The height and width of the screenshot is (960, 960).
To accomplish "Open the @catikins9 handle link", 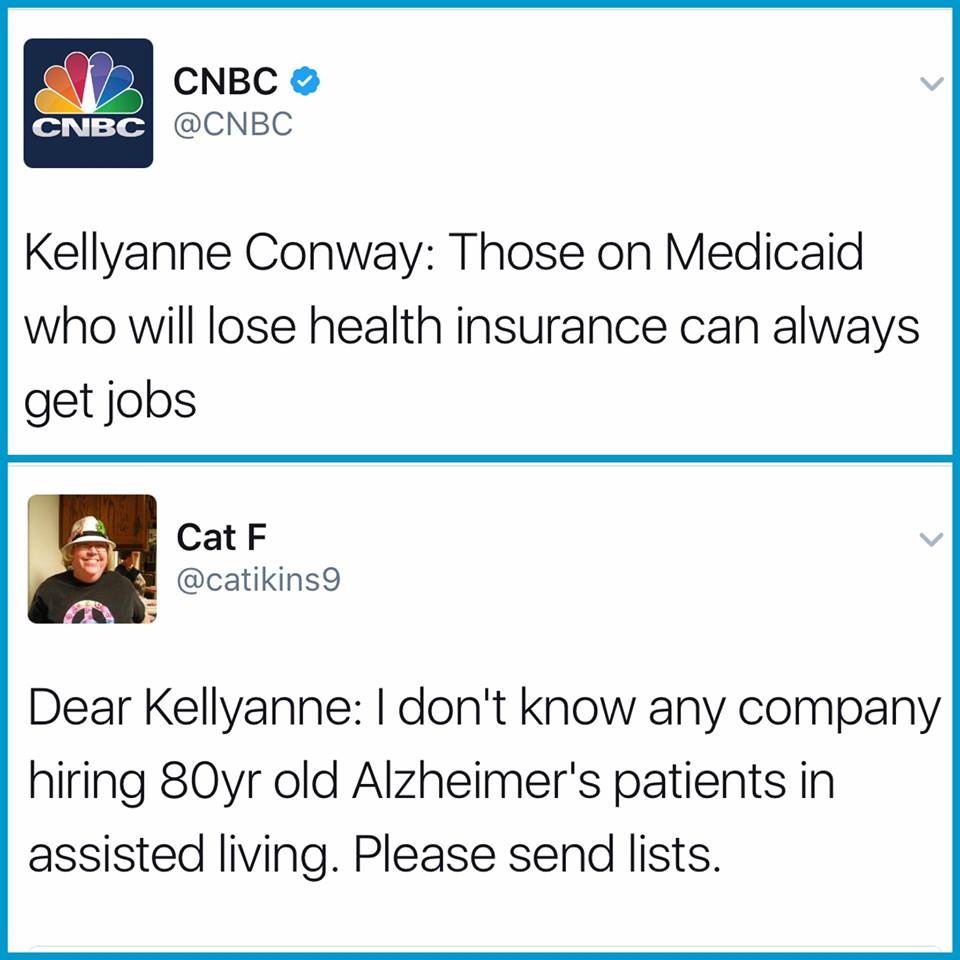I will point(258,579).
